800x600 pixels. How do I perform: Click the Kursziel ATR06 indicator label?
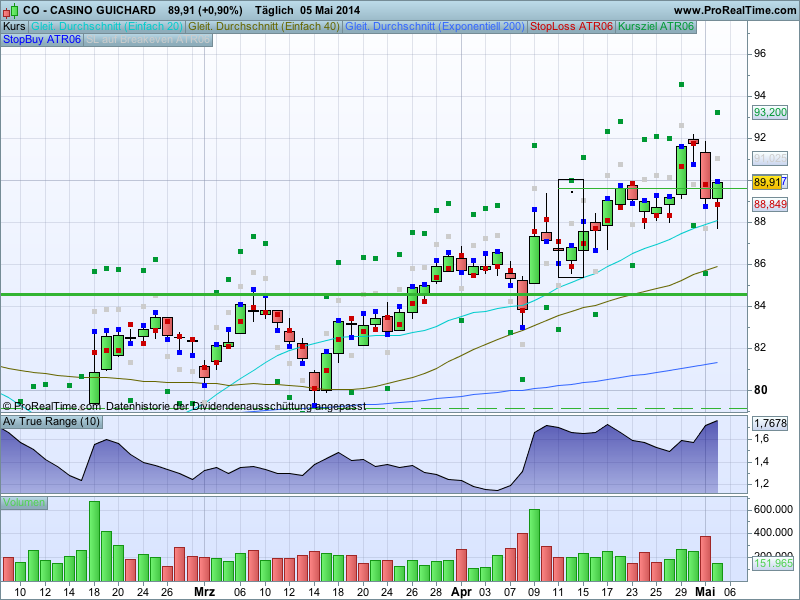click(656, 27)
